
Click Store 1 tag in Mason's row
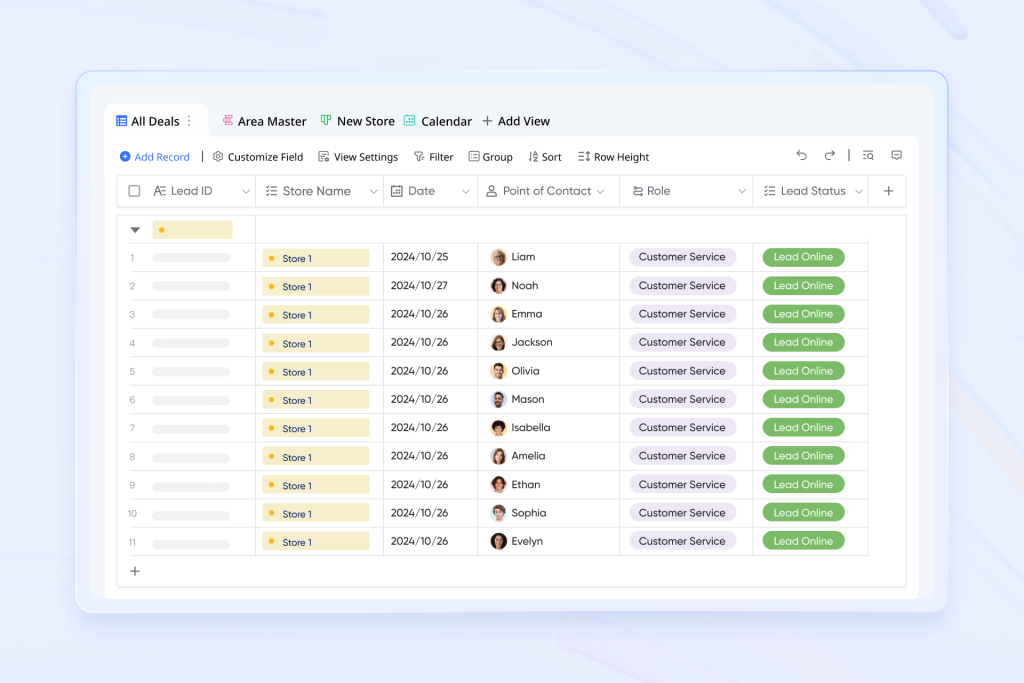tap(316, 400)
